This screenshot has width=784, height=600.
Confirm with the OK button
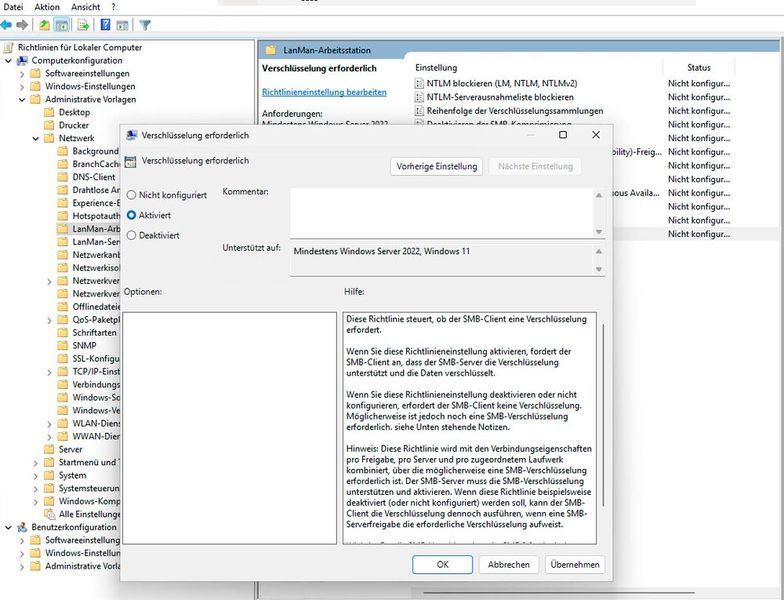pyautogui.click(x=442, y=564)
